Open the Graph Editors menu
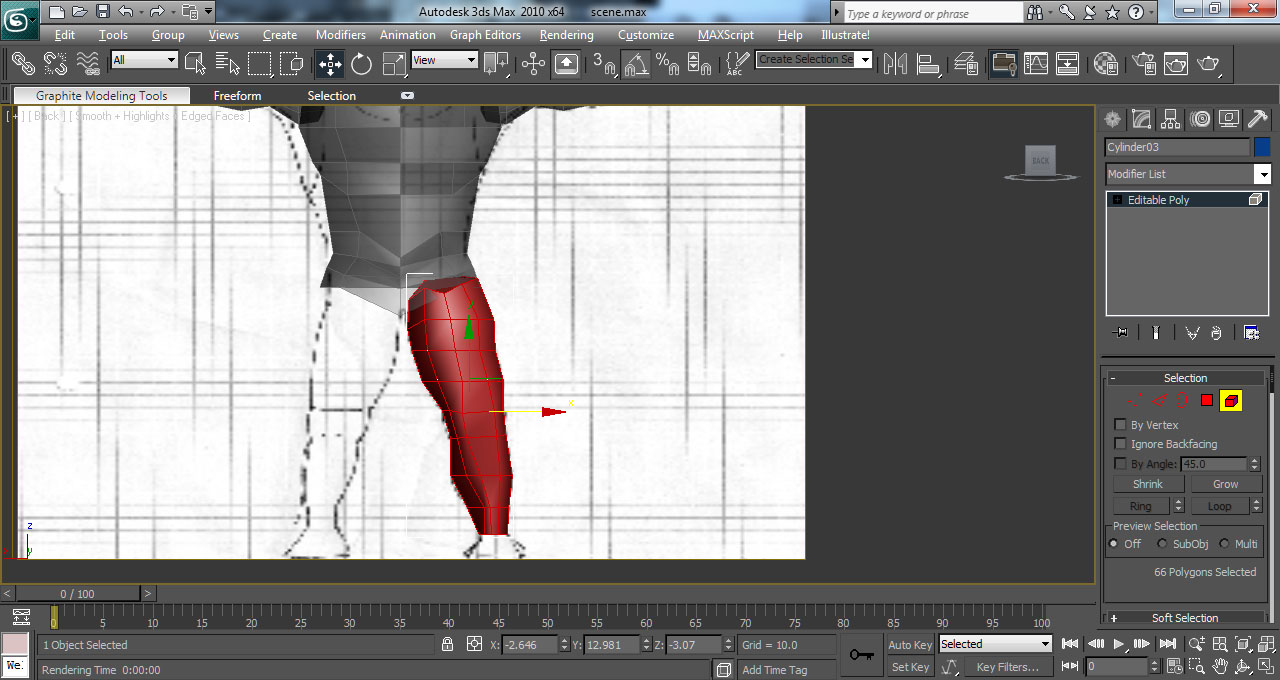The width and height of the screenshot is (1280, 680). (485, 35)
